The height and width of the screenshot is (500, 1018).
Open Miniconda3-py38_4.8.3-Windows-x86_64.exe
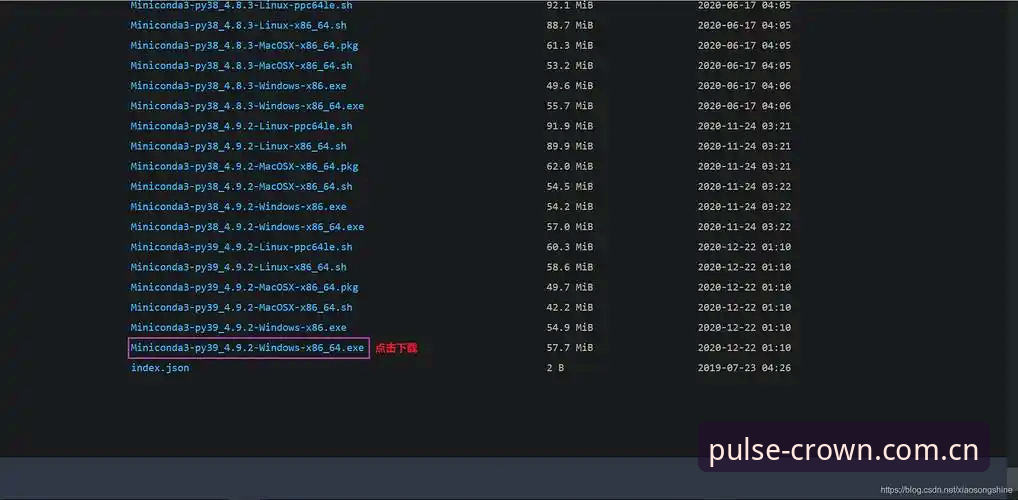tap(247, 106)
